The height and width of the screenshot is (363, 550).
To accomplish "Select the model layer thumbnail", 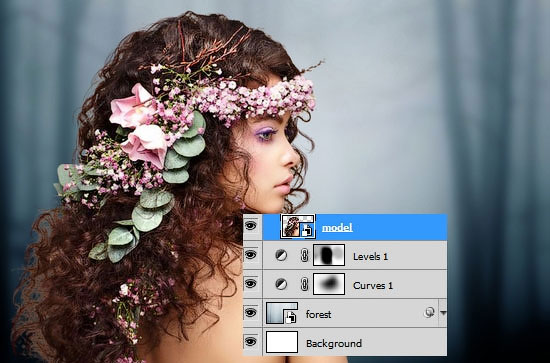I will coord(298,226).
